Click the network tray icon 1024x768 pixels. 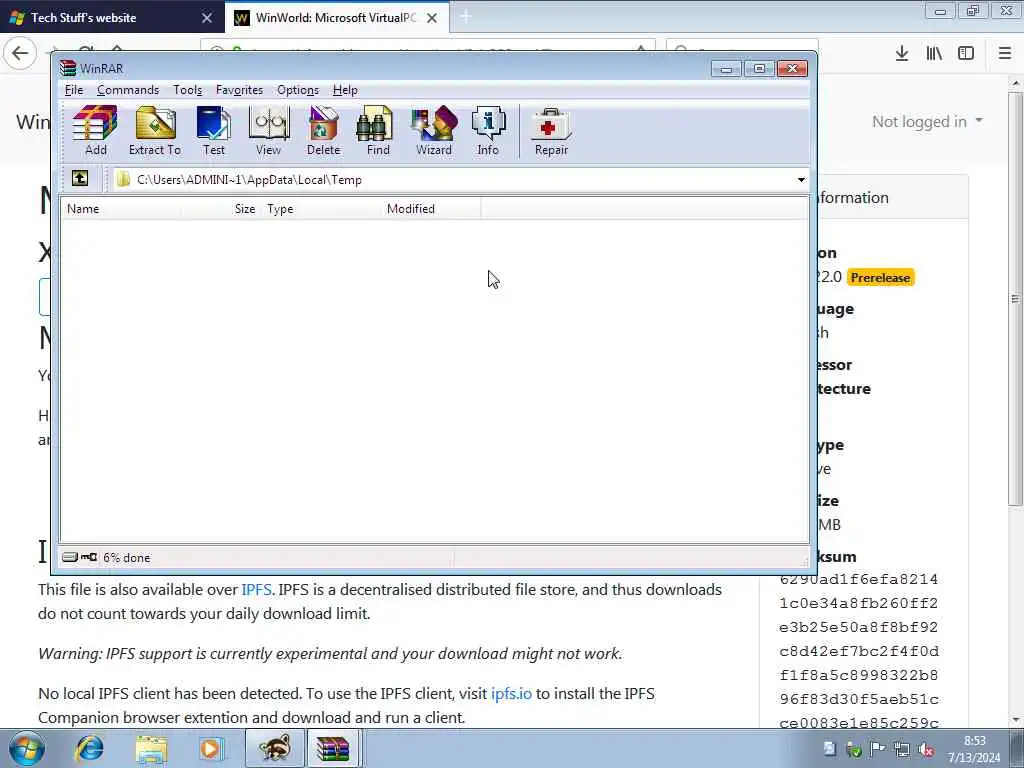[x=902, y=750]
